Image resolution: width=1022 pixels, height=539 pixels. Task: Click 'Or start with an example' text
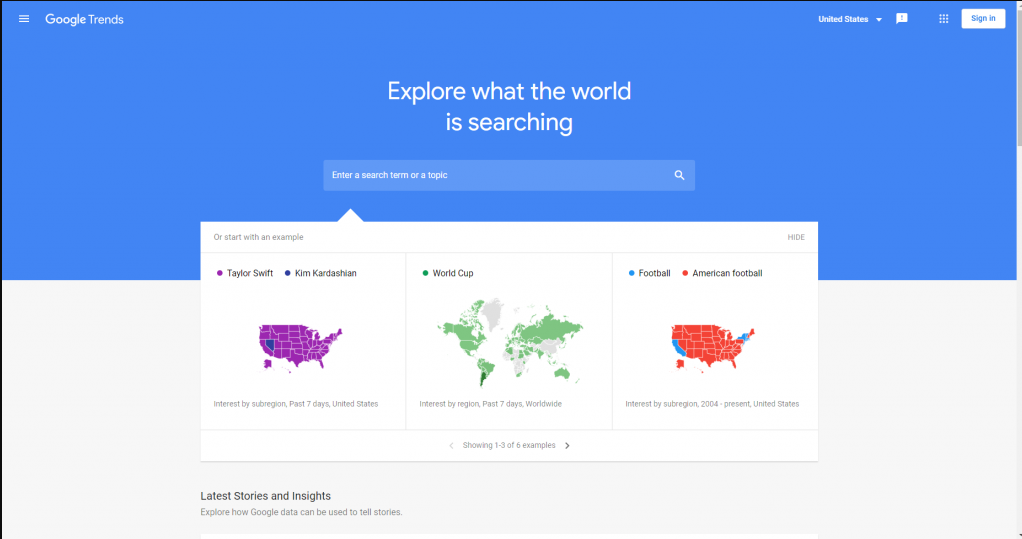258,237
